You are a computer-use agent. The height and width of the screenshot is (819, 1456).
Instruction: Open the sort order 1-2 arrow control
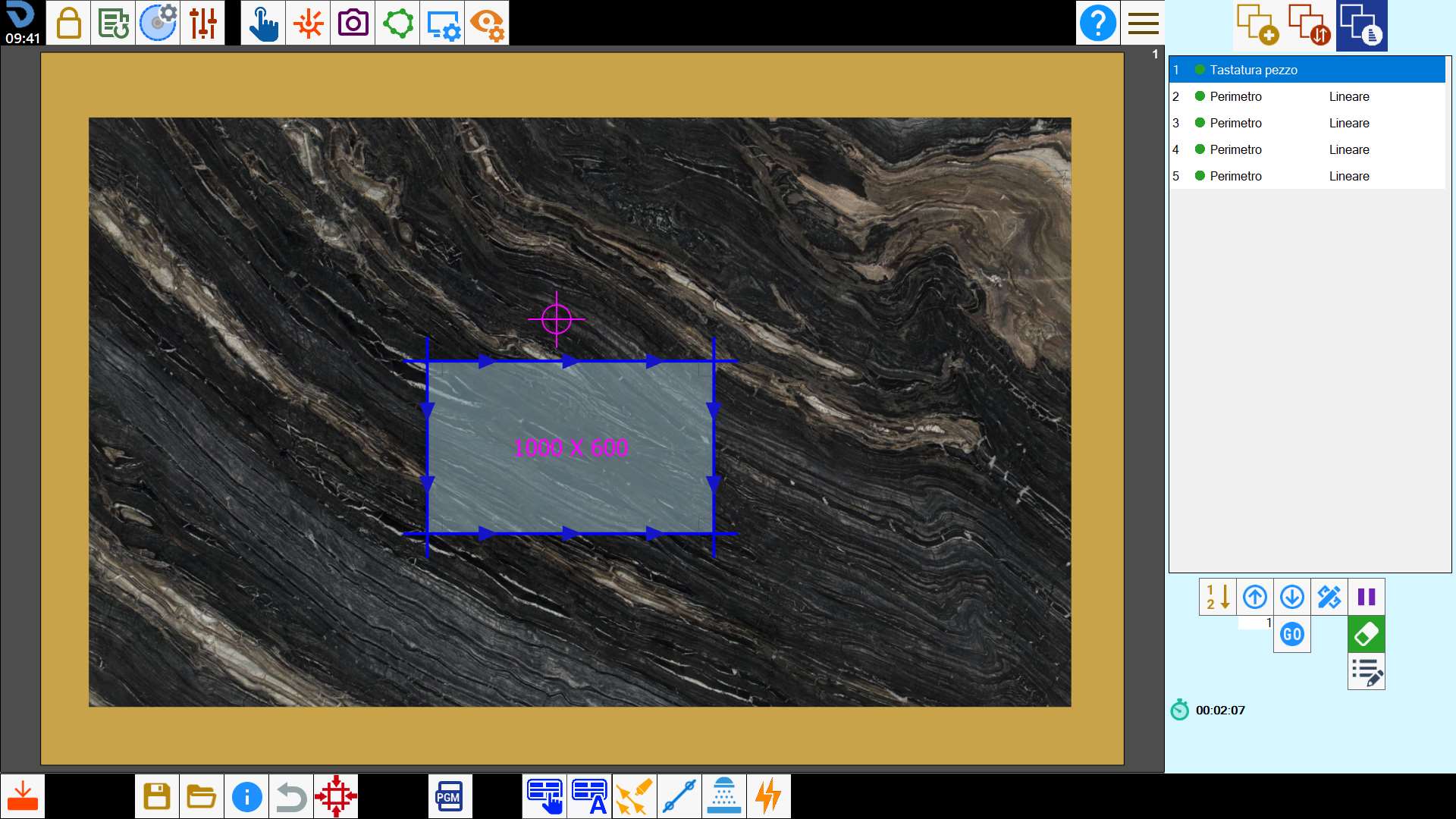1218,597
